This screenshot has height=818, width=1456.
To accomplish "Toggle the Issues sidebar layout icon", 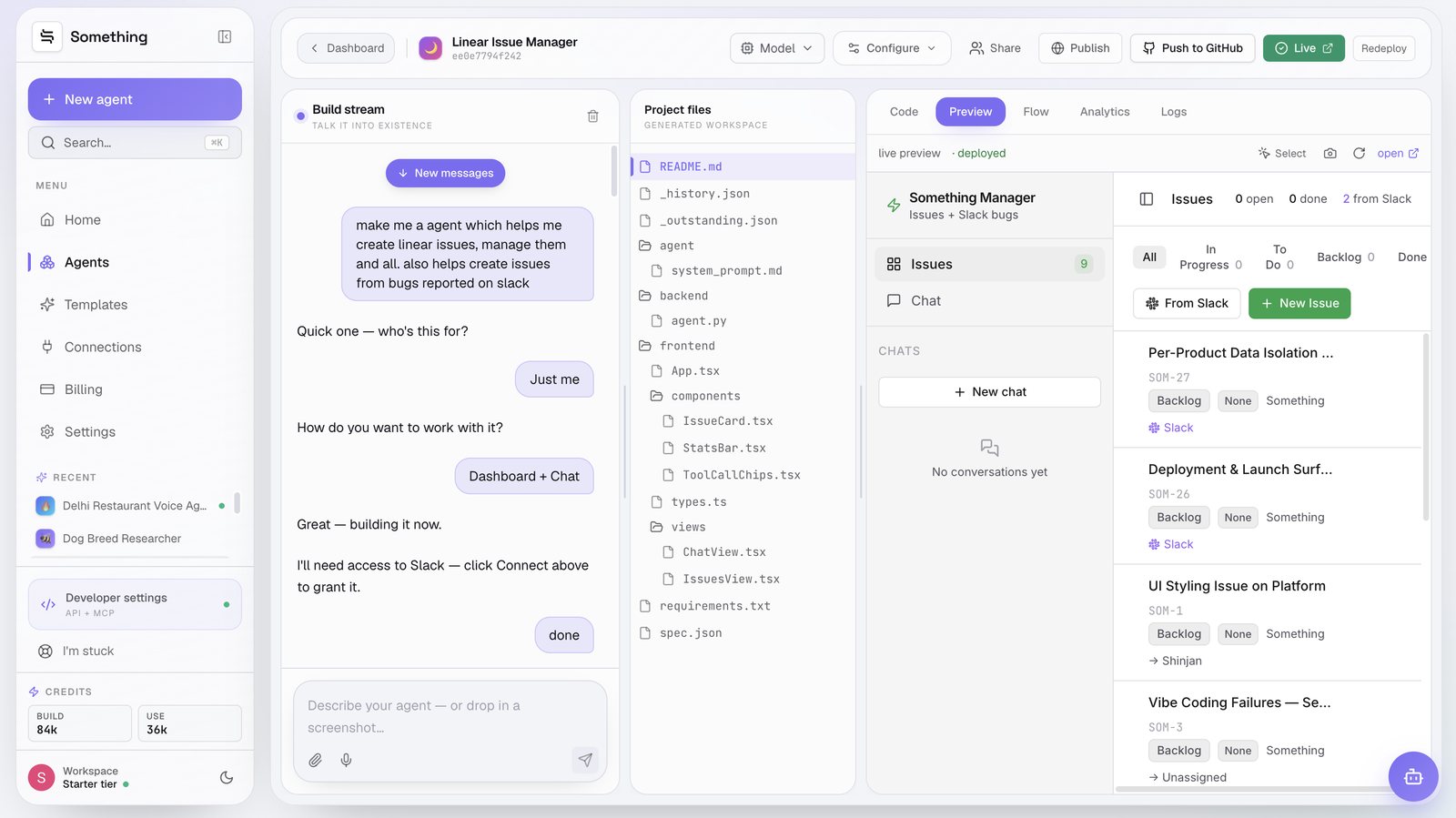I will click(1147, 199).
